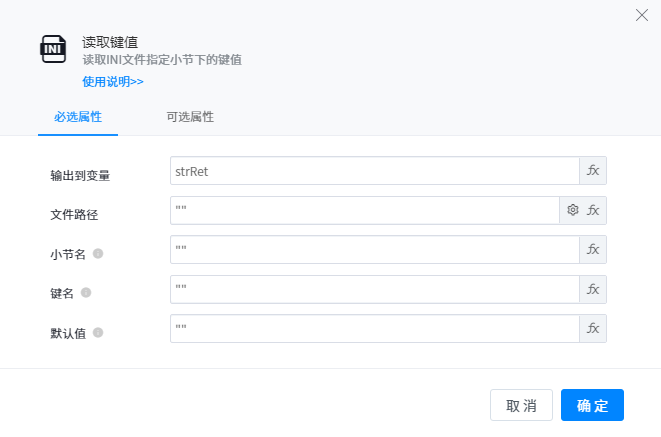The height and width of the screenshot is (437, 661).
Task: Select the 键名 input field
Action: click(374, 289)
